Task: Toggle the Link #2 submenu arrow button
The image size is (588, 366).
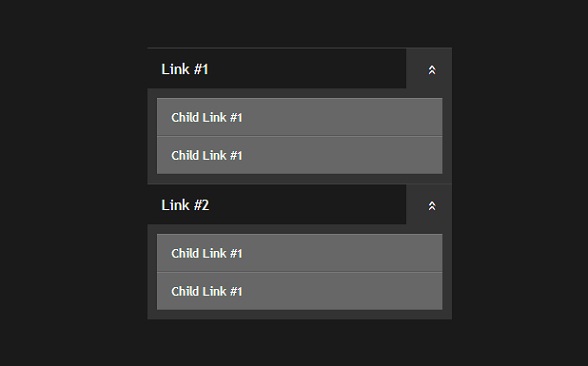Action: pyautogui.click(x=429, y=205)
